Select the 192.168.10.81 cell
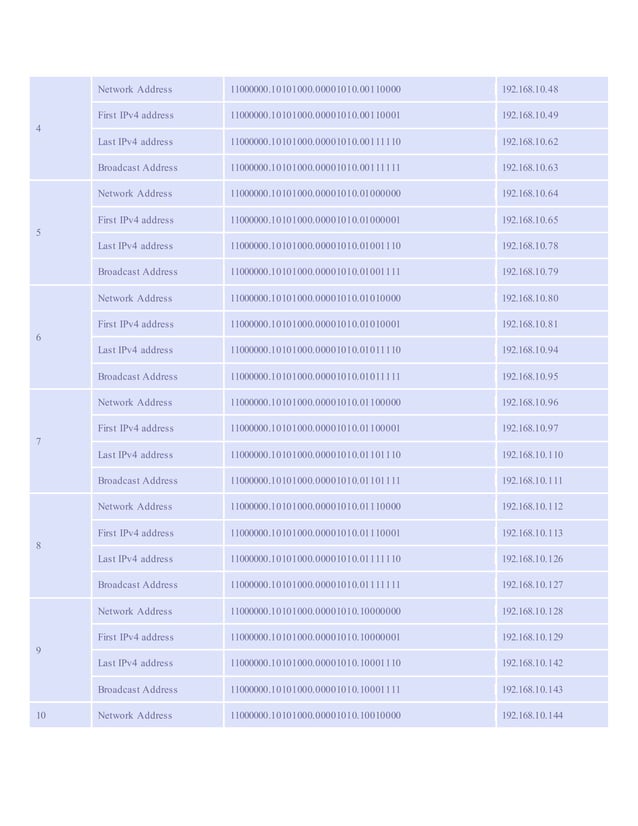The width and height of the screenshot is (638, 826). 530,324
